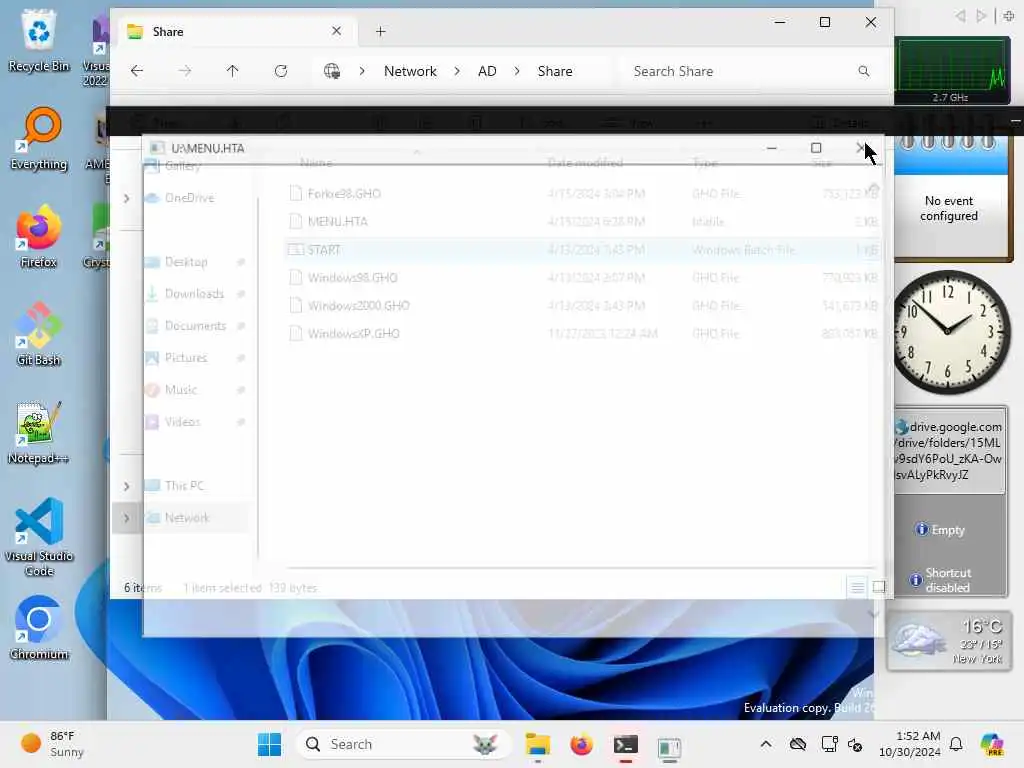Minimize the U:\MENU.HTA window
1024x768 pixels.
click(771, 148)
